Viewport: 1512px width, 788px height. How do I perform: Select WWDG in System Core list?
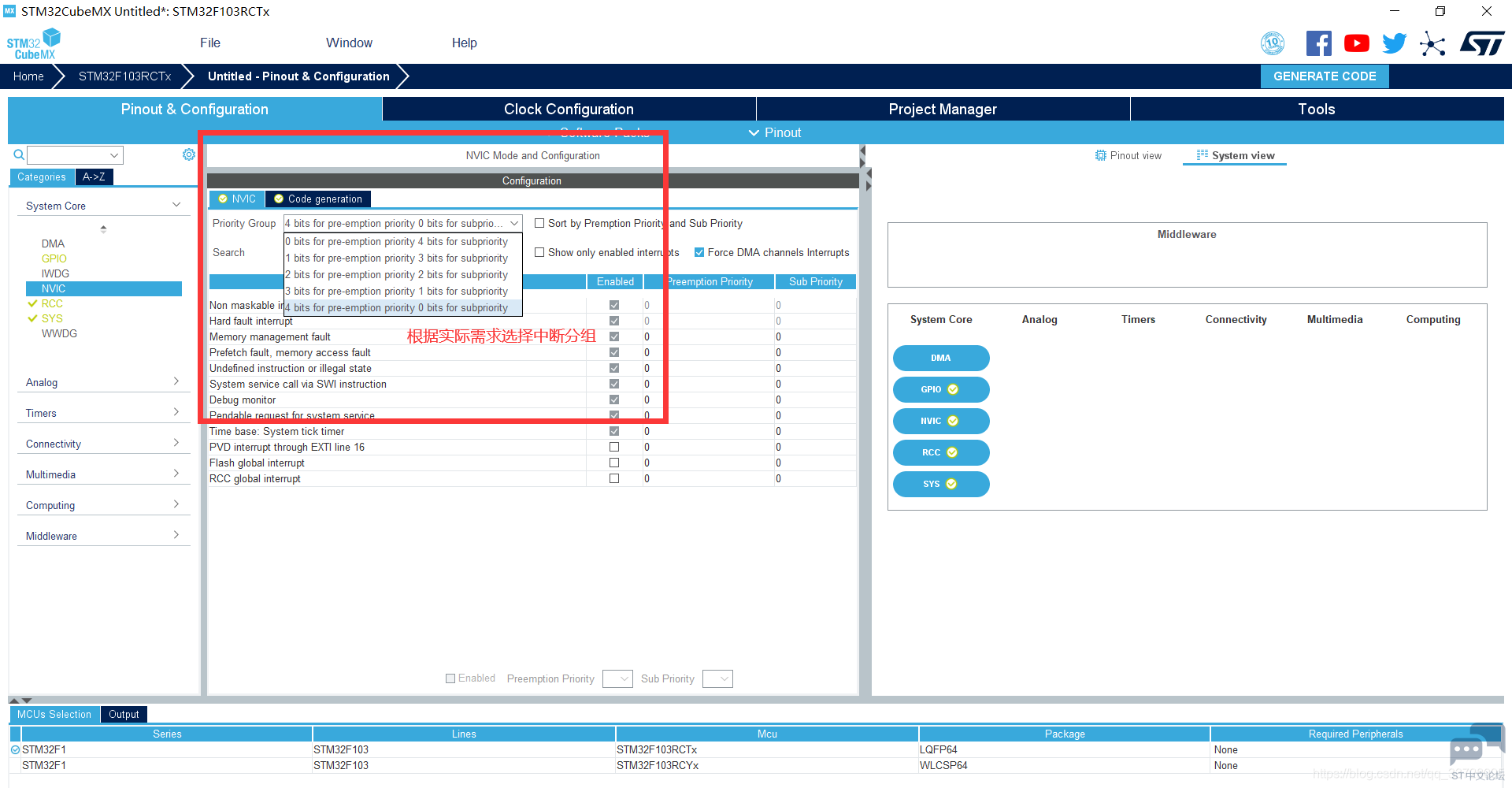pos(59,333)
